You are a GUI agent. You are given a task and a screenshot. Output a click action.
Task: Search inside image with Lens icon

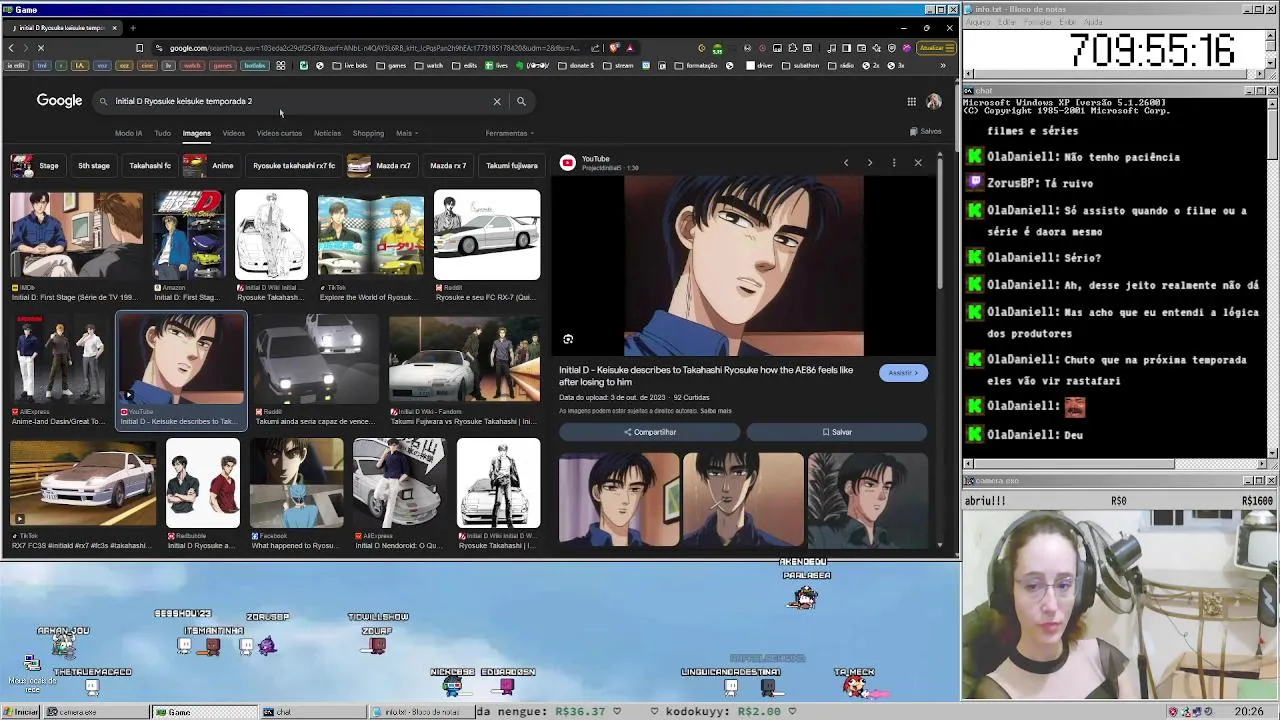coord(568,339)
